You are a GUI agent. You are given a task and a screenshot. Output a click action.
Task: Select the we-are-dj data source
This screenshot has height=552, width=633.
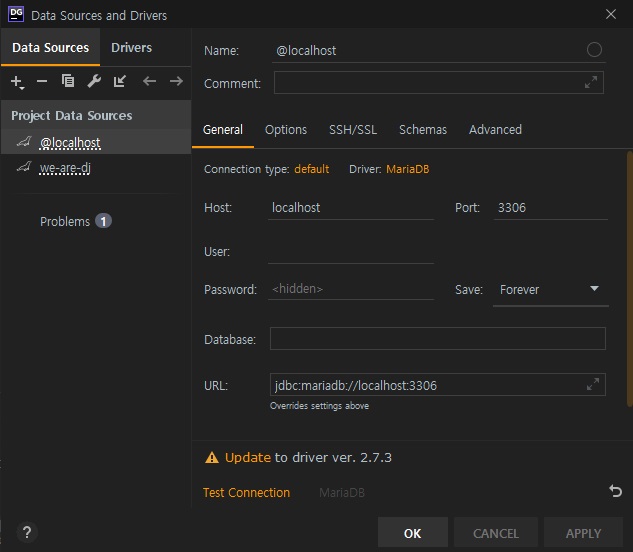[x=96, y=167]
